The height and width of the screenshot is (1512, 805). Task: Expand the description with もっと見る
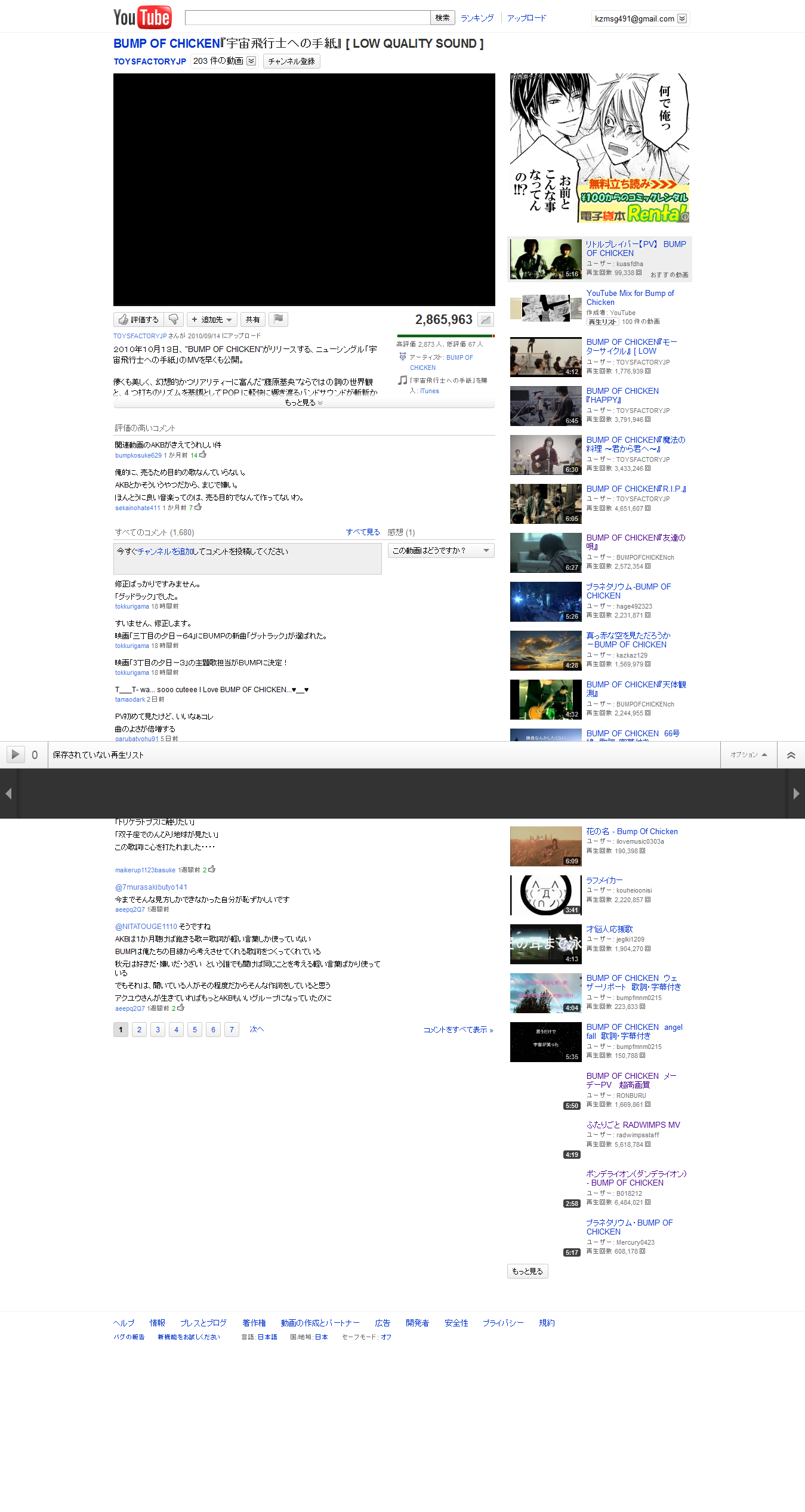(x=304, y=403)
